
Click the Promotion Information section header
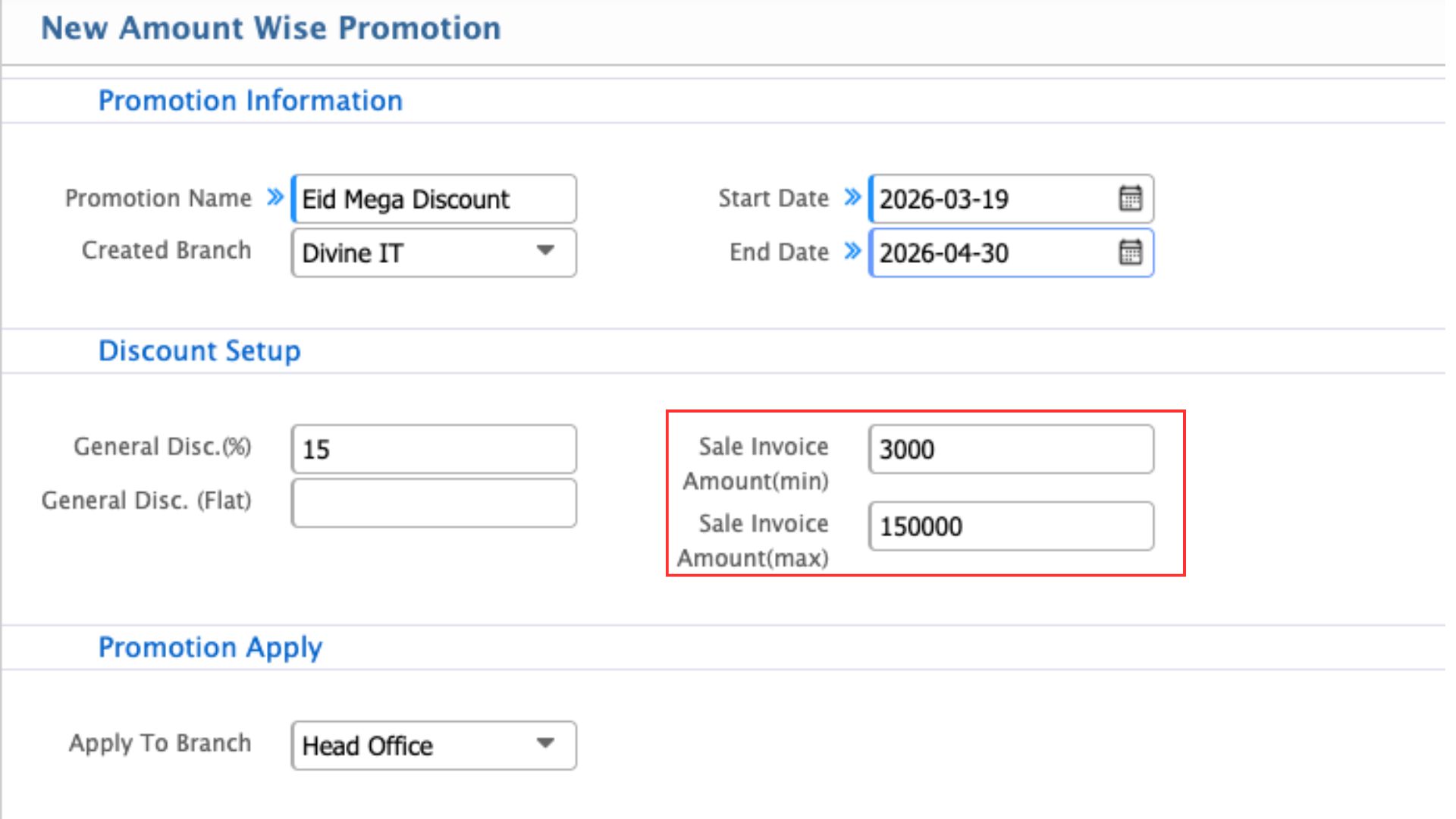[250, 101]
